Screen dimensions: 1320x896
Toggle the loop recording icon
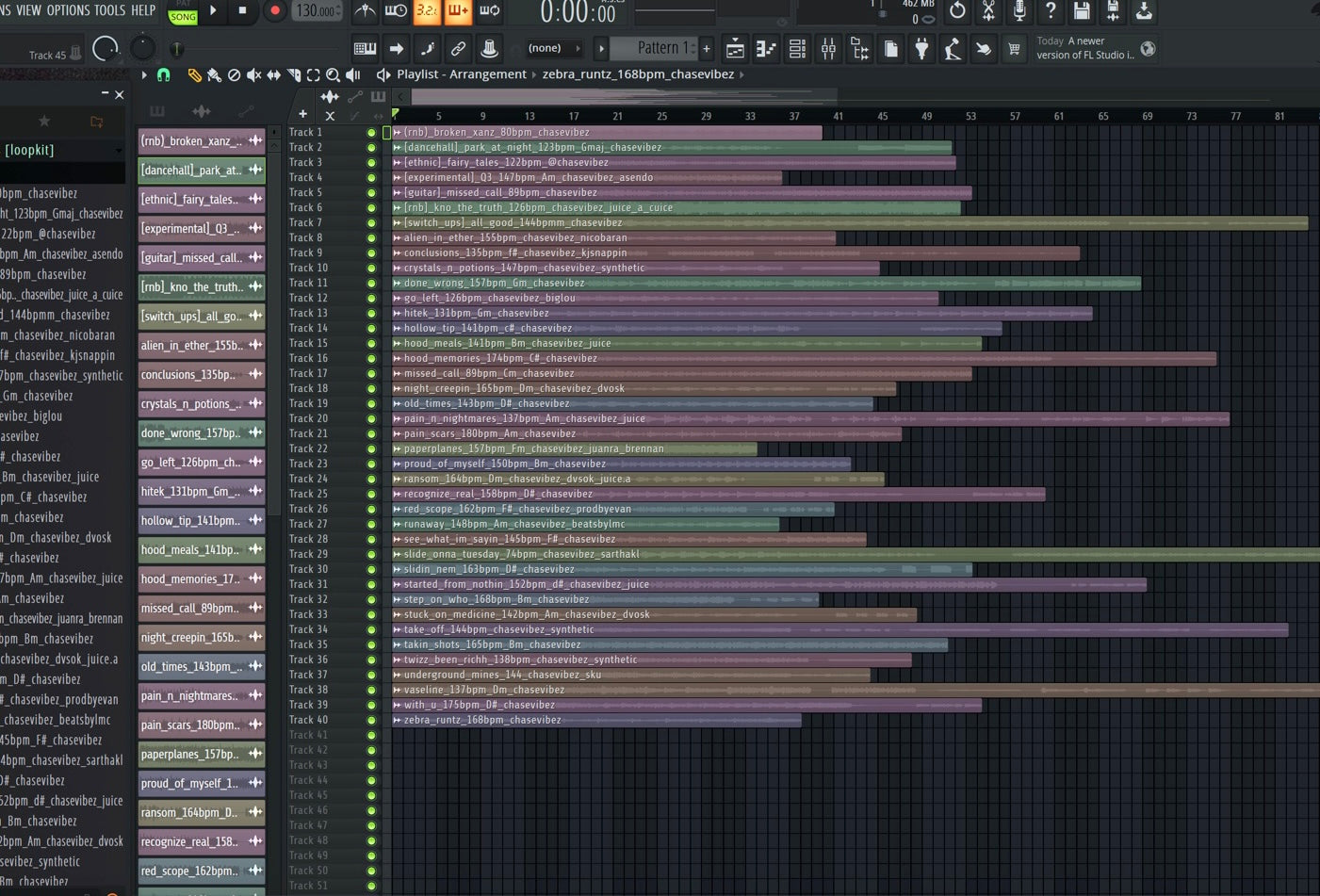pos(489,10)
